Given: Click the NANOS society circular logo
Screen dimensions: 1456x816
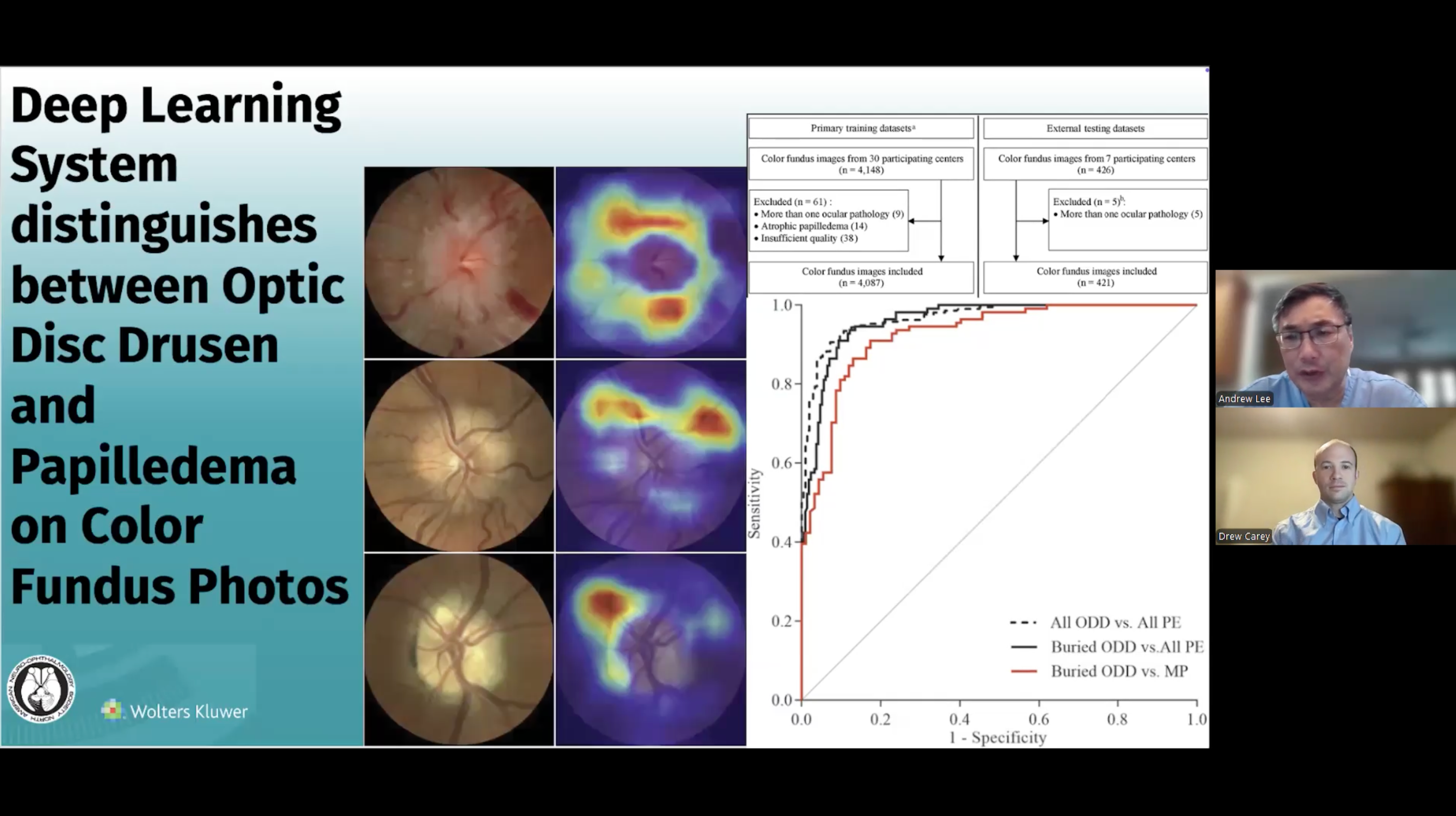Looking at the screenshot, I should coord(41,690).
